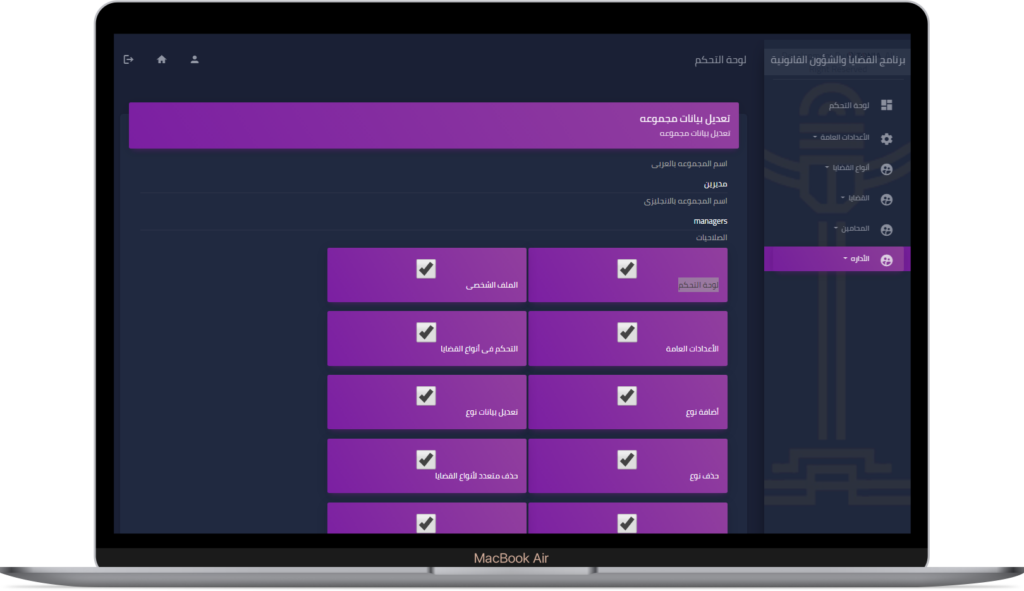Screen dimensions: 1024x591
Task: Click the home icon in top bar
Action: [162, 60]
